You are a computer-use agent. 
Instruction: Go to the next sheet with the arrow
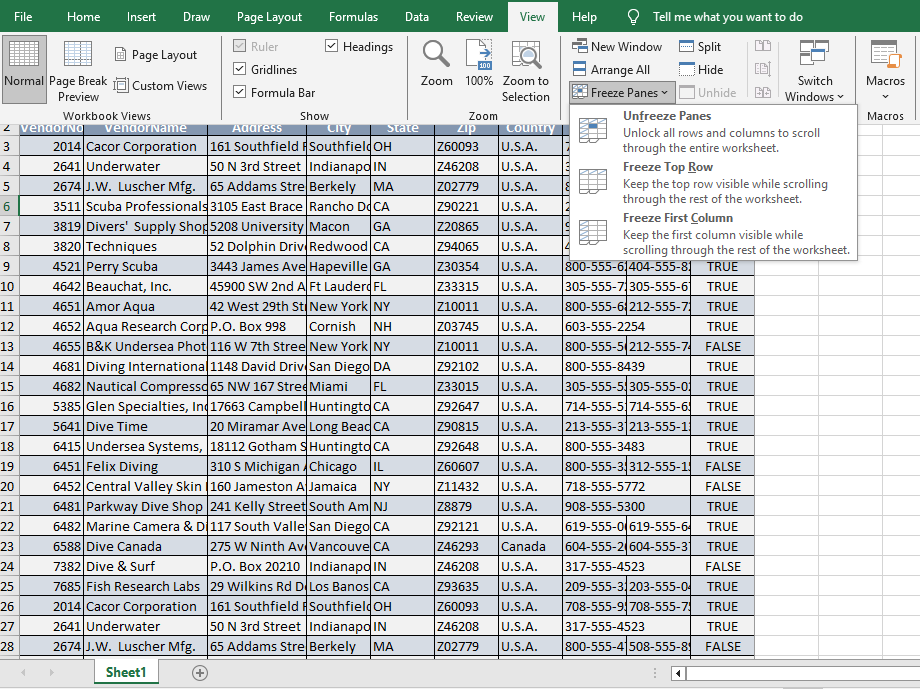(52, 673)
